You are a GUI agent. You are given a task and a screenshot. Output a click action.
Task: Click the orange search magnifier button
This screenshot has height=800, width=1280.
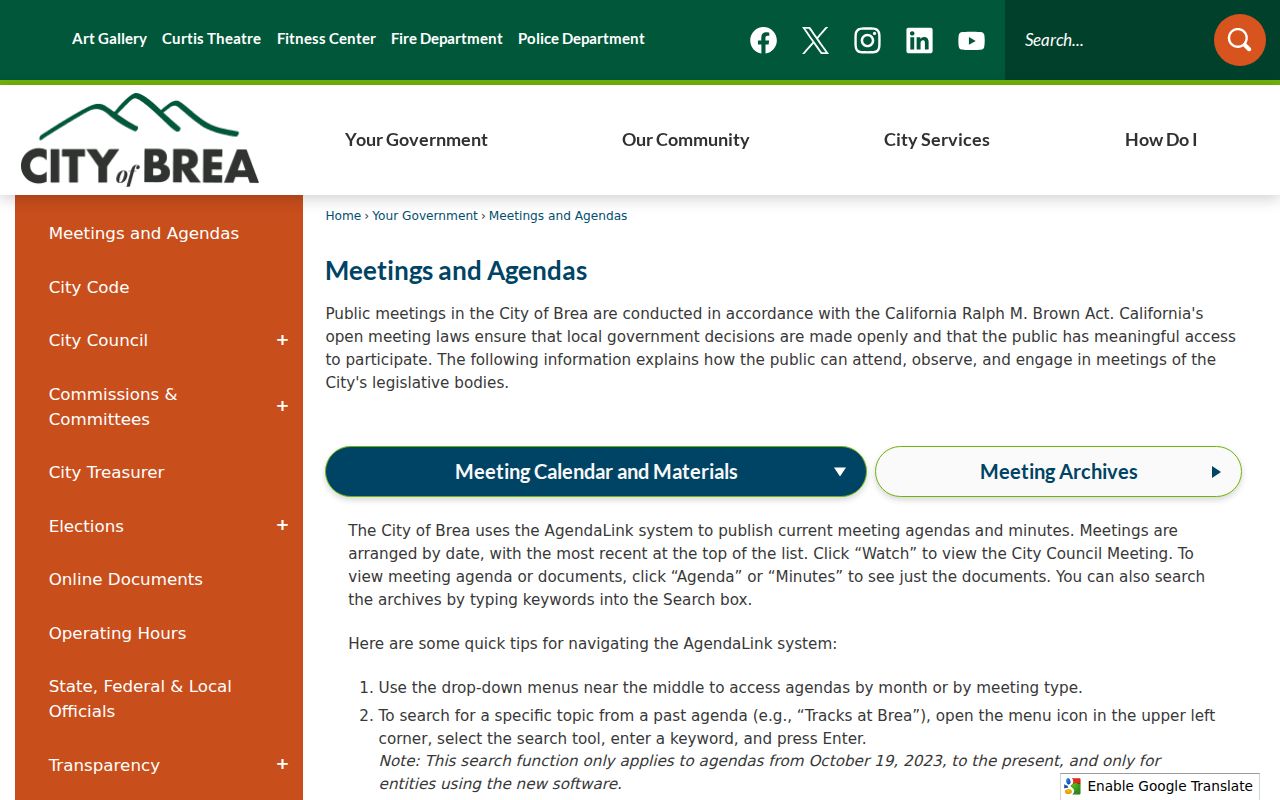click(x=1239, y=40)
